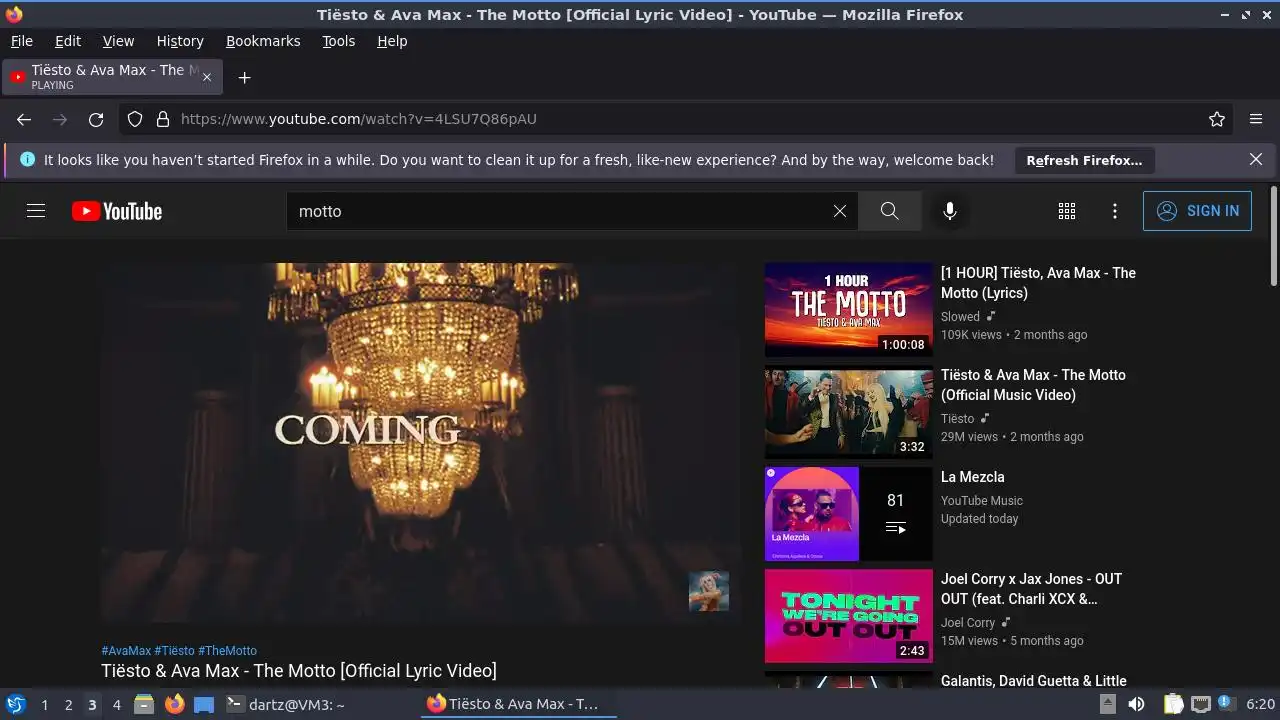Screen dimensions: 1280x720
Task: Select the Tiësto & Ava Max taskbar entry
Action: point(519,704)
